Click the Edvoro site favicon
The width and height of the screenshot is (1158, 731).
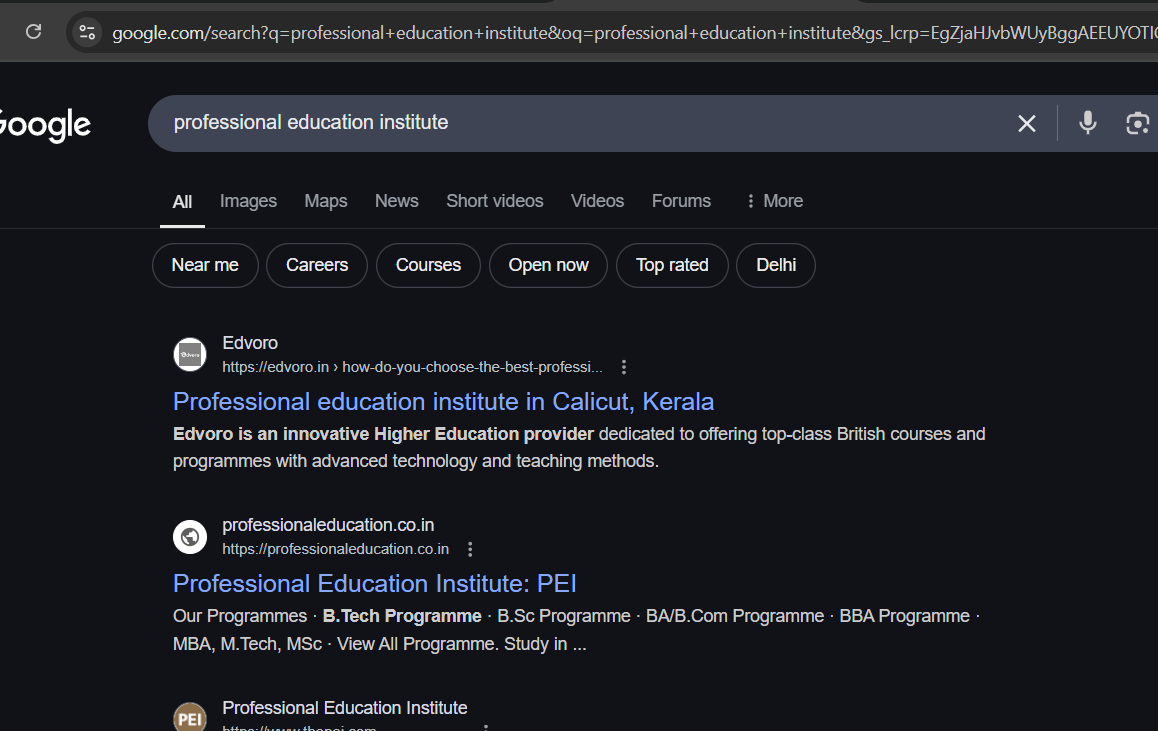[190, 355]
